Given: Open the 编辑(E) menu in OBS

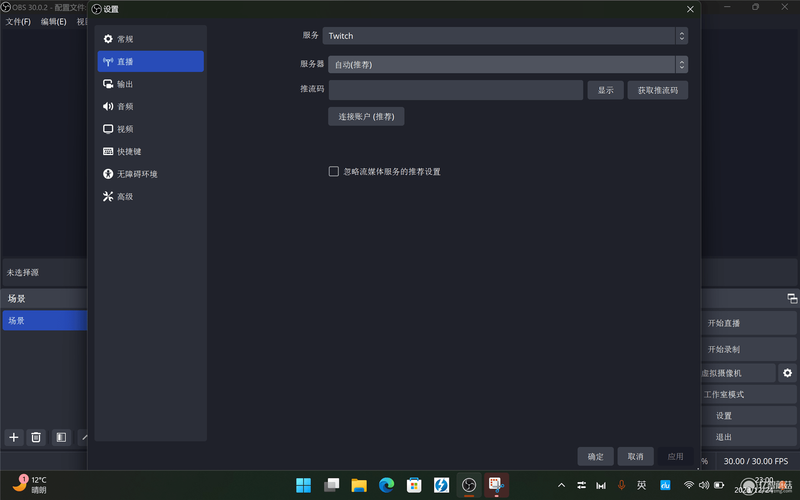Looking at the screenshot, I should (x=54, y=21).
